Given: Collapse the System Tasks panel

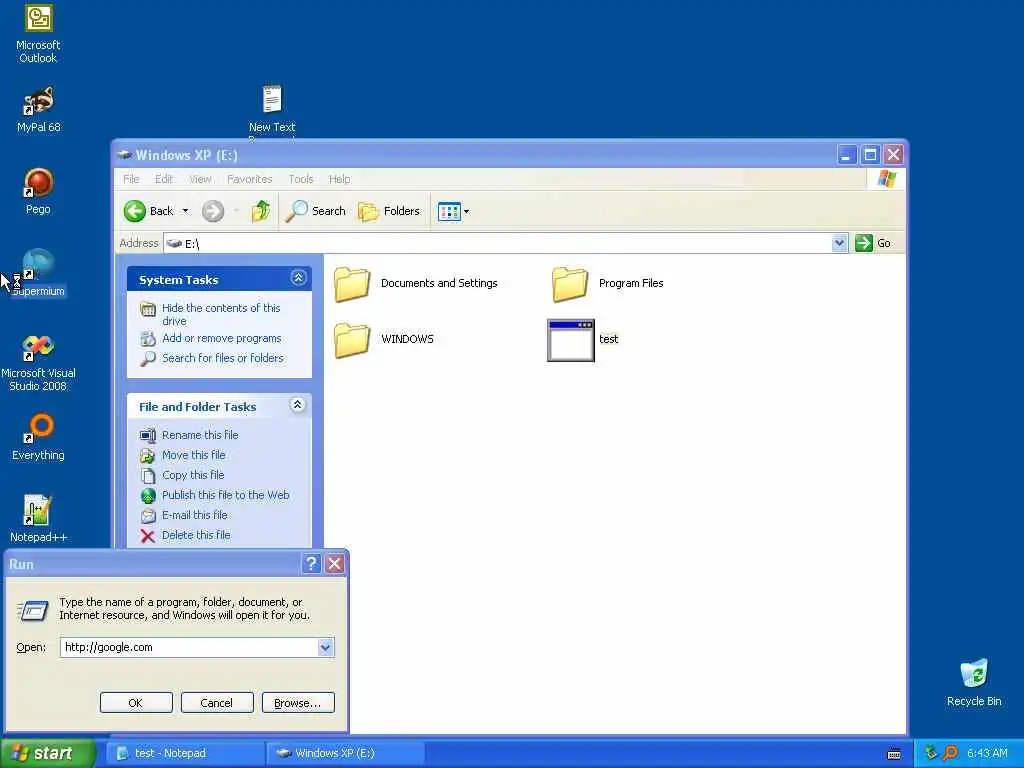Looking at the screenshot, I should click(x=298, y=278).
